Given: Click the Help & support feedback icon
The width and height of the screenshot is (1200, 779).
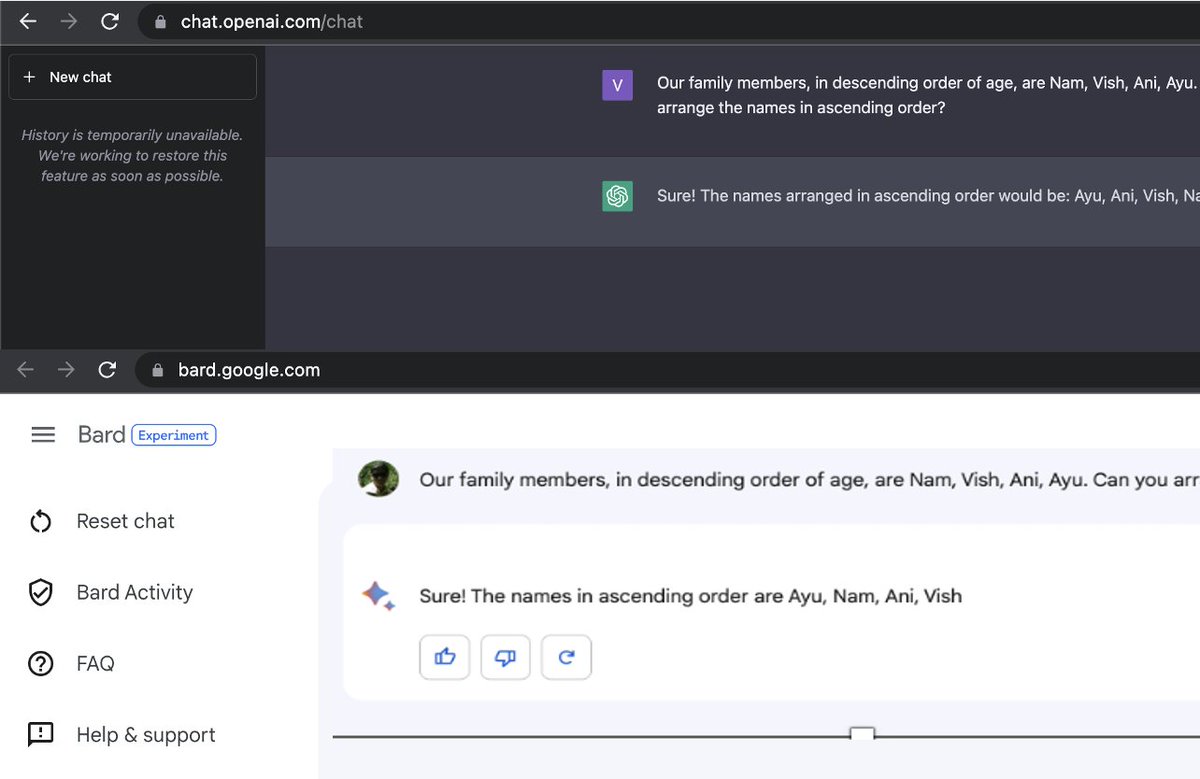Looking at the screenshot, I should click(x=40, y=735).
